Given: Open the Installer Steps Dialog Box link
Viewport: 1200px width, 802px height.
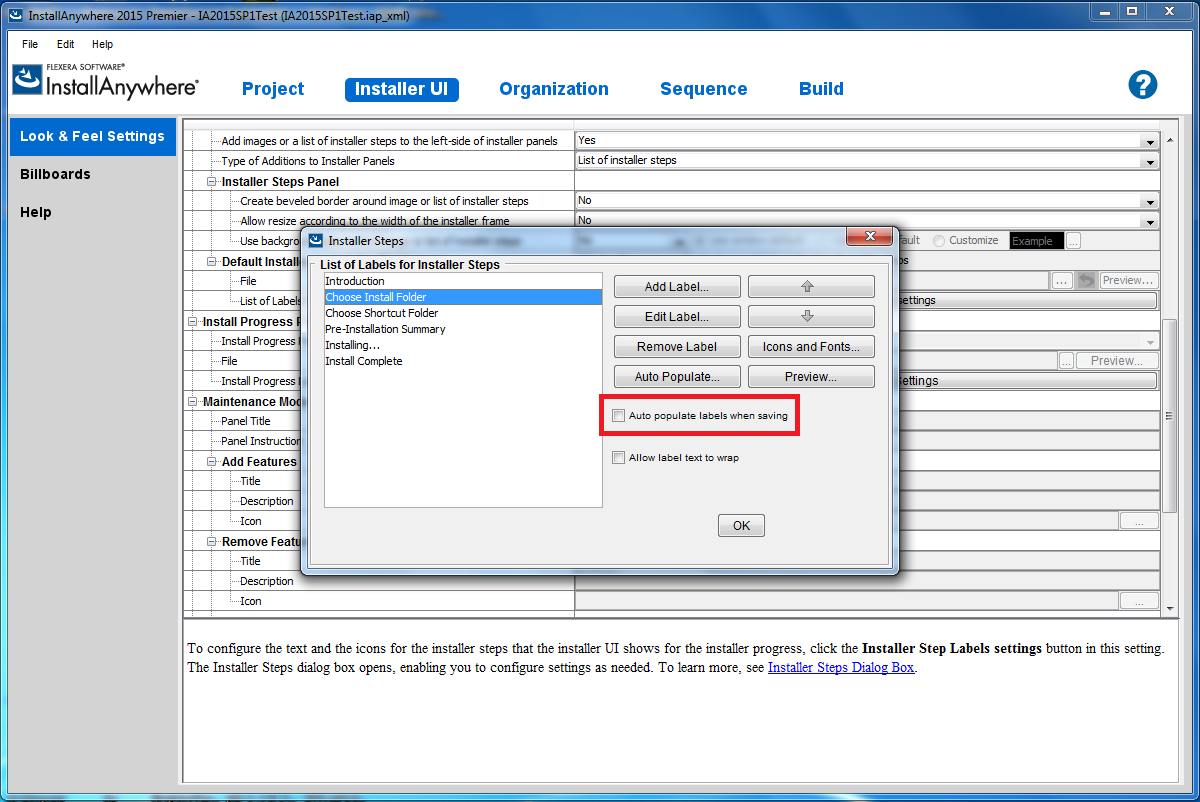Looking at the screenshot, I should (x=841, y=668).
